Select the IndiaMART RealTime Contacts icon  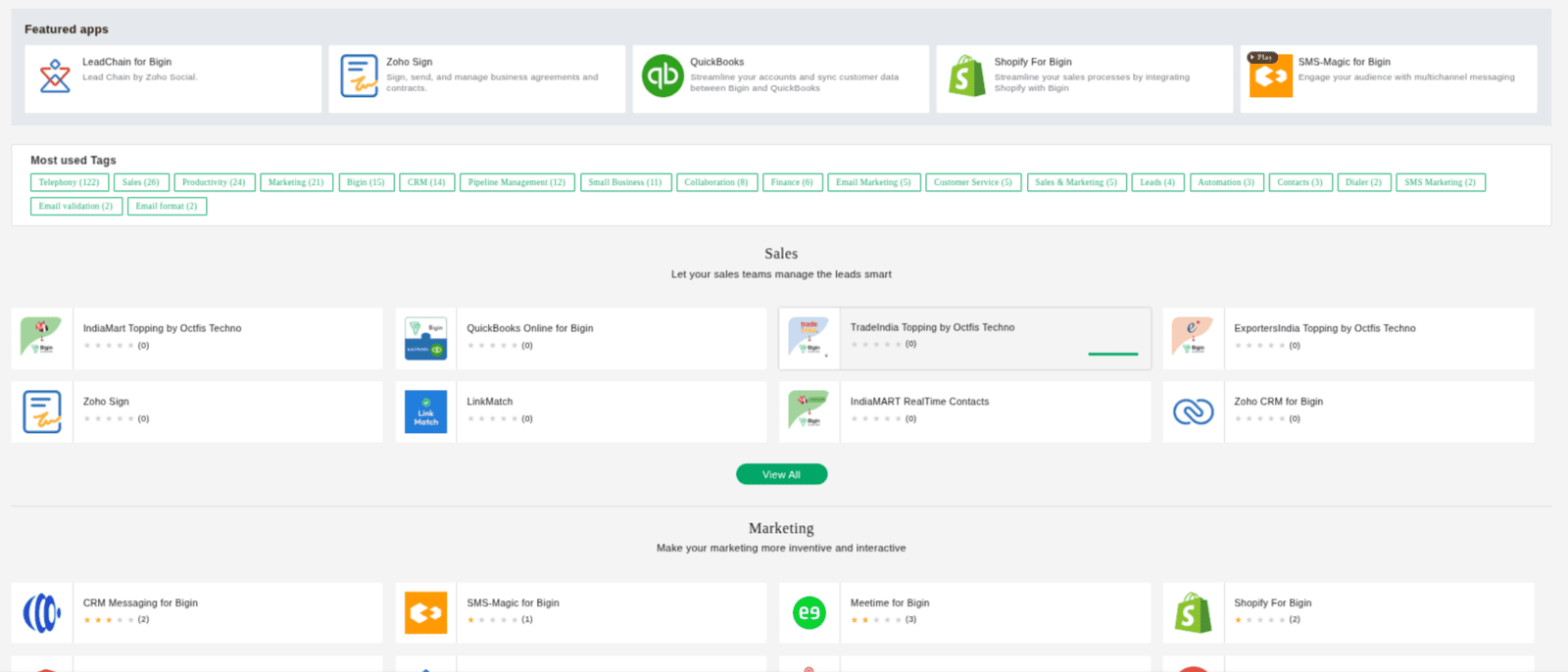click(809, 411)
